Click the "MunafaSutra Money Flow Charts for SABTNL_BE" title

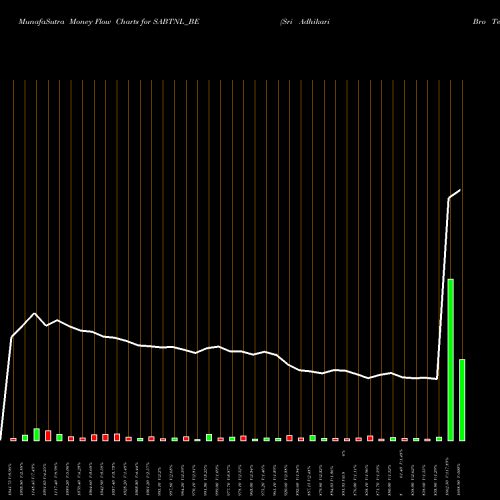[109, 22]
